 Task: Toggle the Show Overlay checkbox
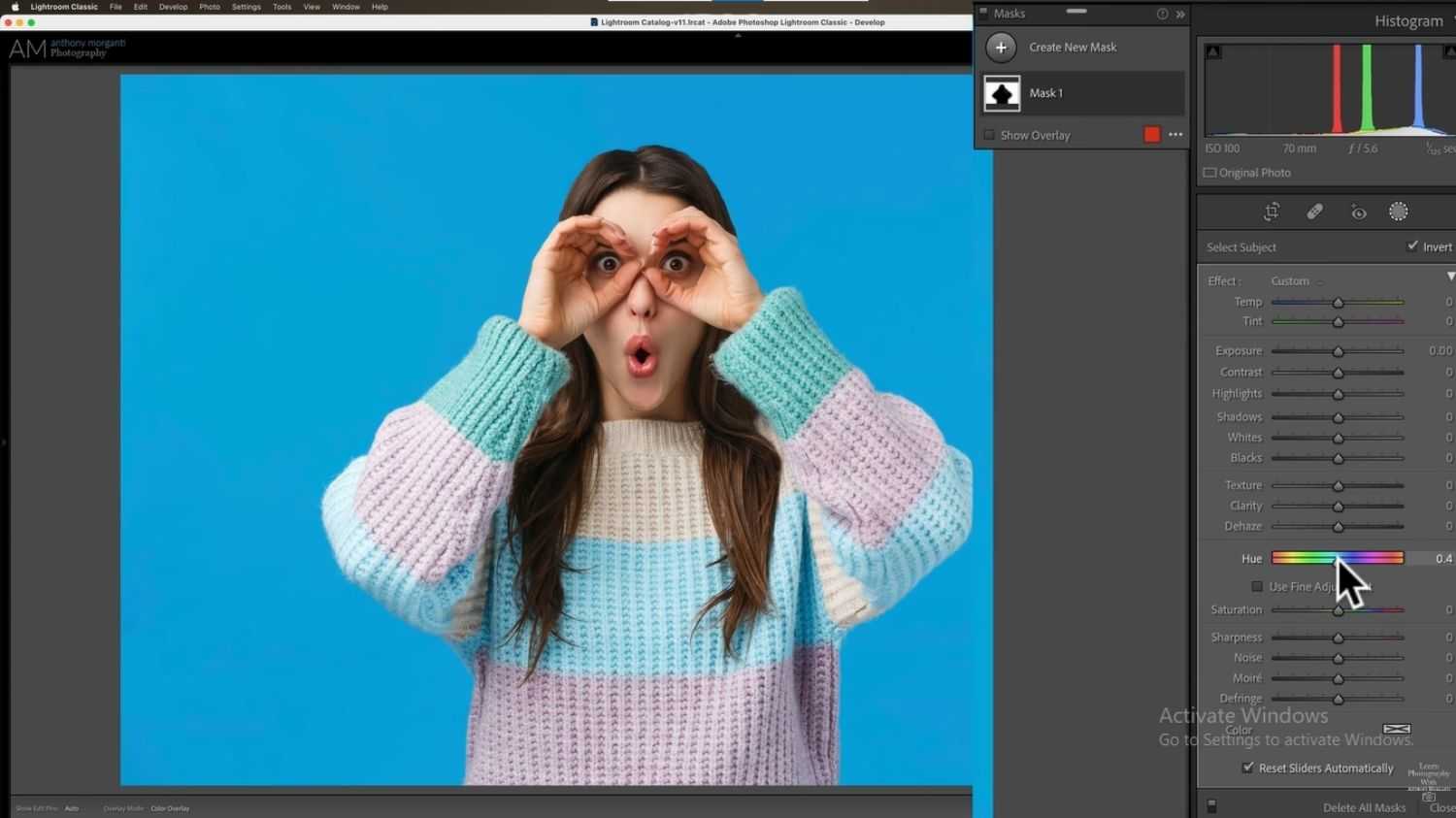[989, 134]
